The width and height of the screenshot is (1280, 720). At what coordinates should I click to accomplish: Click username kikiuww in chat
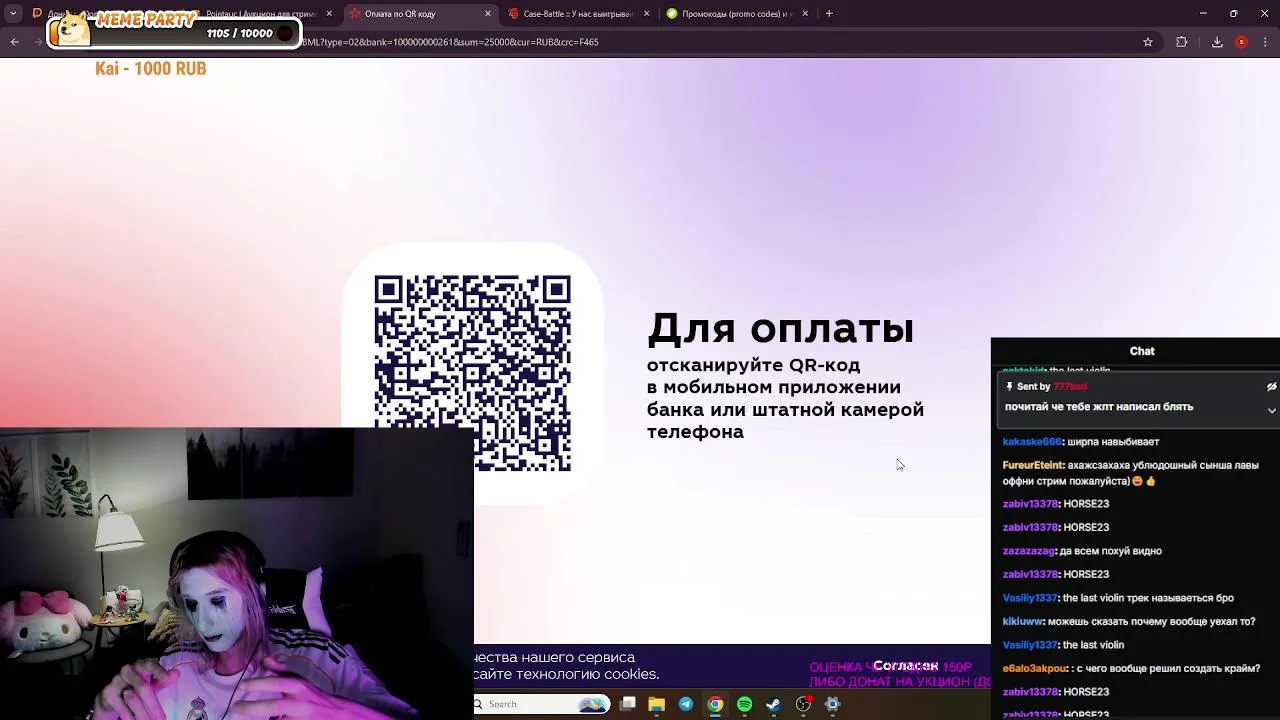pos(1023,622)
